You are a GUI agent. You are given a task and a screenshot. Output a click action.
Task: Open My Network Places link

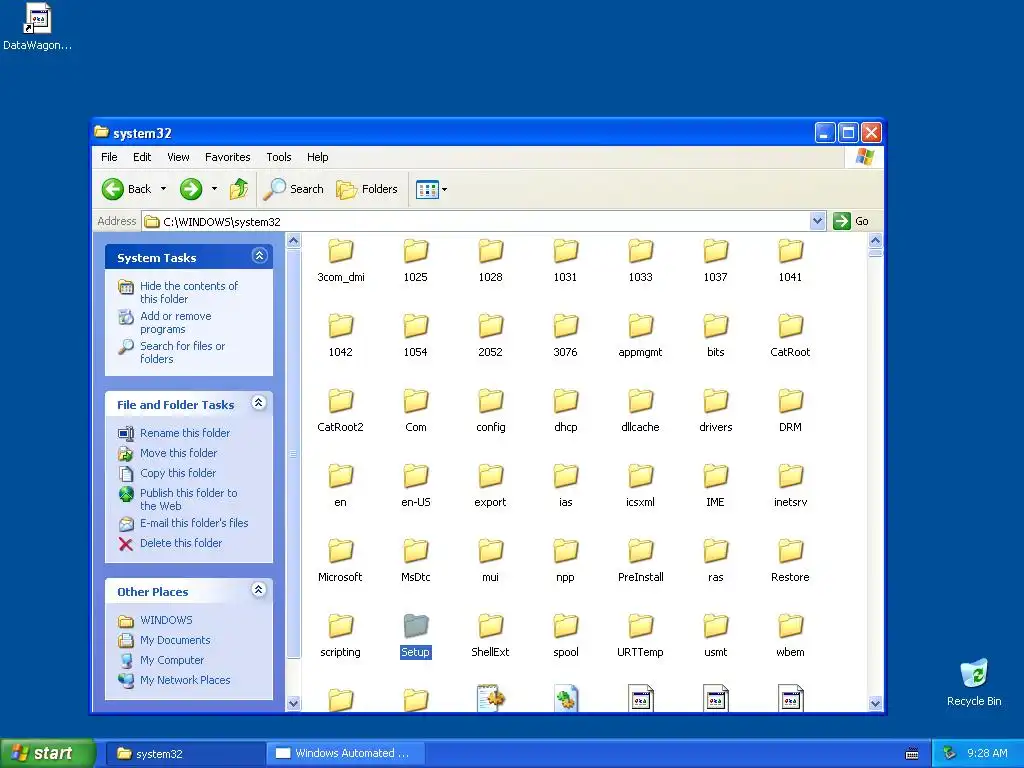(x=185, y=680)
